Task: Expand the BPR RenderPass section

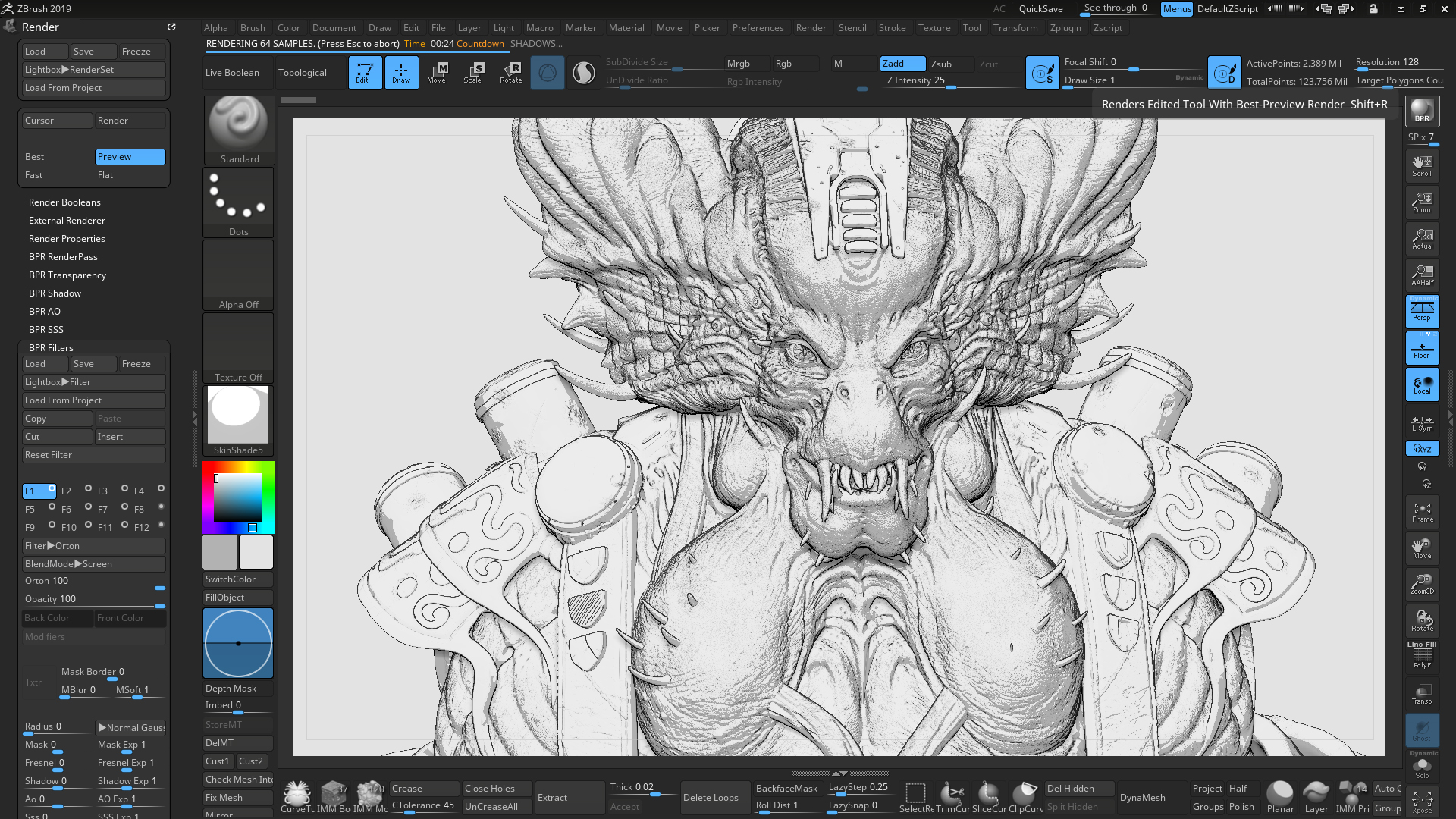Action: 63,257
